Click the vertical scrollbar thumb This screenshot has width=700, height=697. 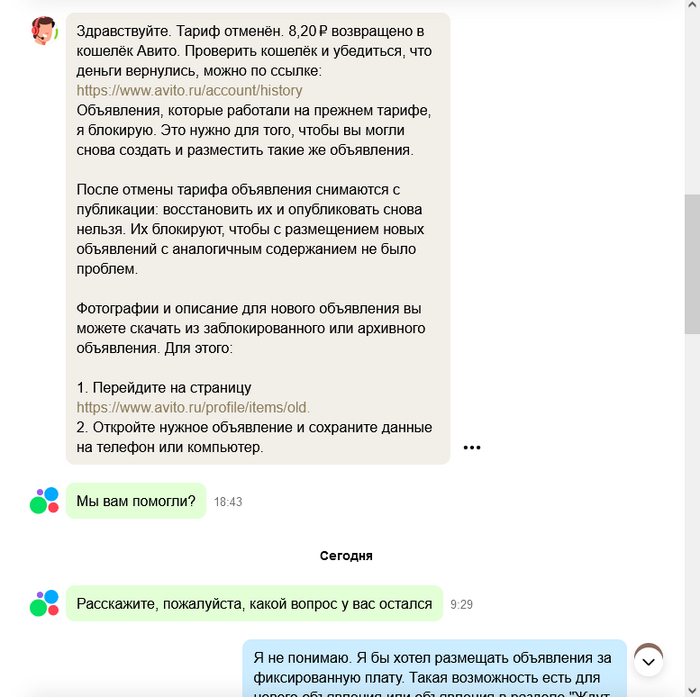click(692, 264)
